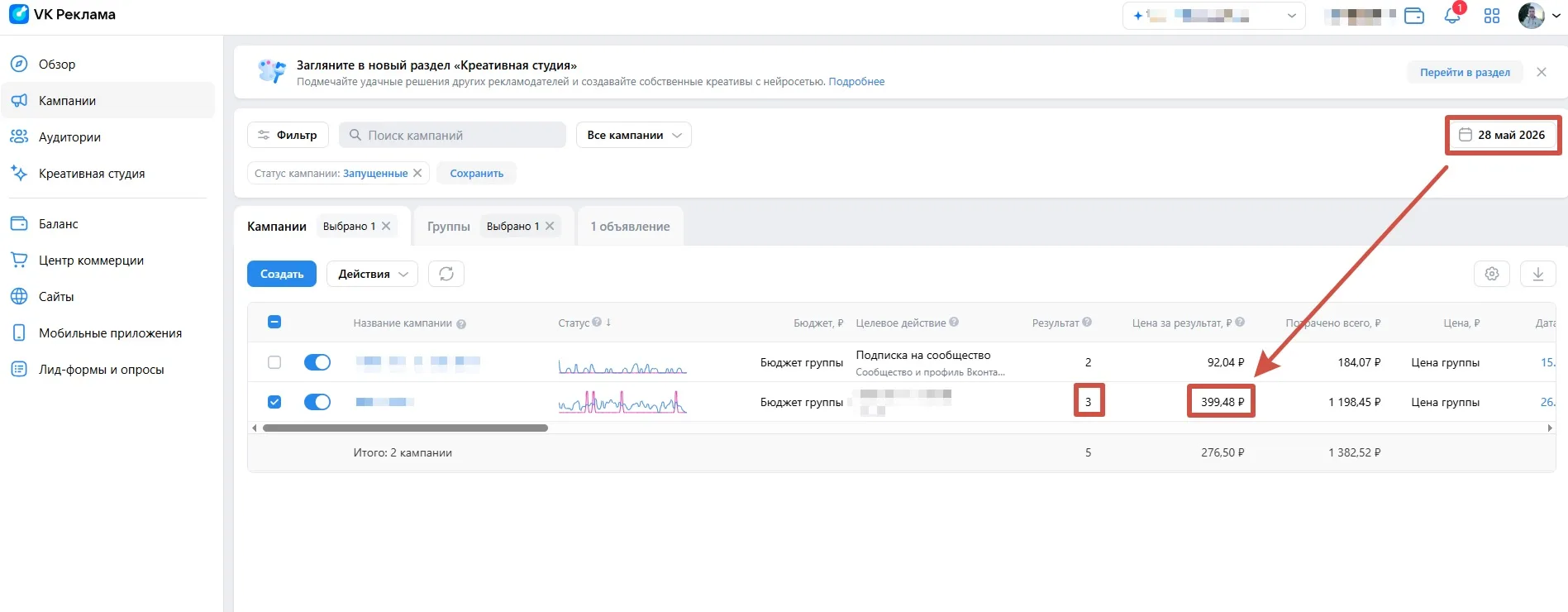Open the Фильтр button
This screenshot has width=1568, height=612.
pyautogui.click(x=288, y=135)
